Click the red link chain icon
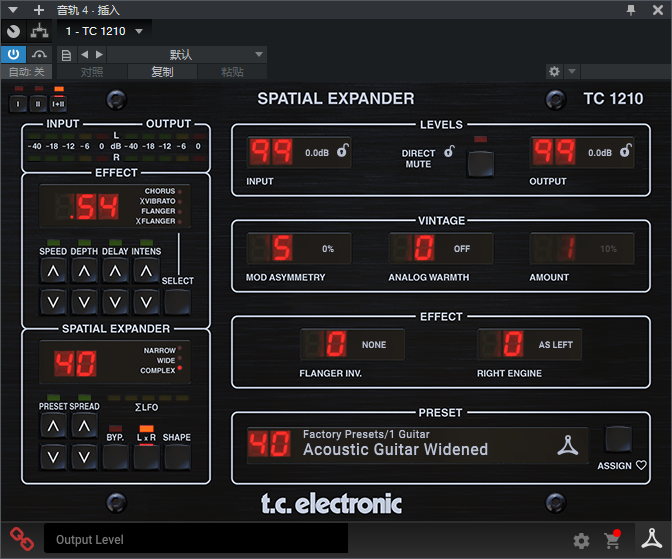Image resolution: width=672 pixels, height=559 pixels. tap(22, 538)
